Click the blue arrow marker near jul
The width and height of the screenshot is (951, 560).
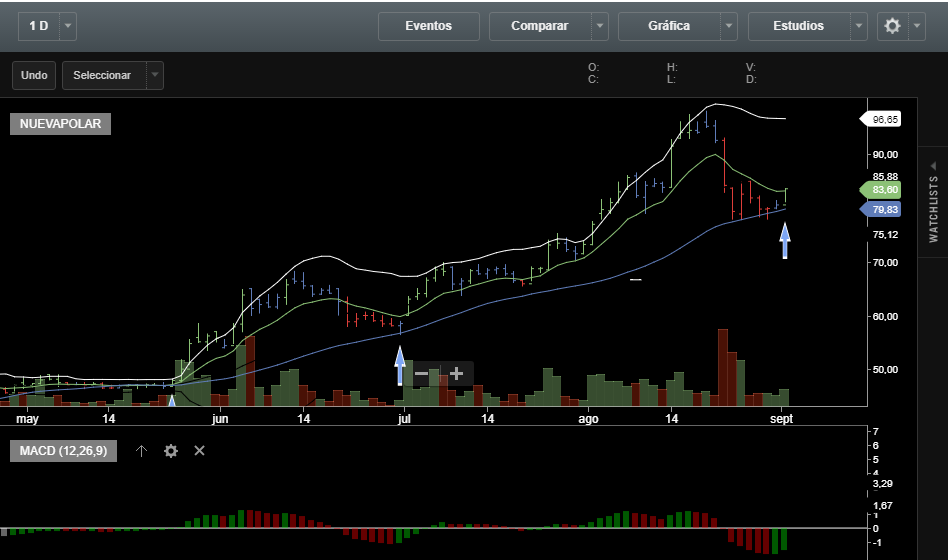(x=400, y=364)
